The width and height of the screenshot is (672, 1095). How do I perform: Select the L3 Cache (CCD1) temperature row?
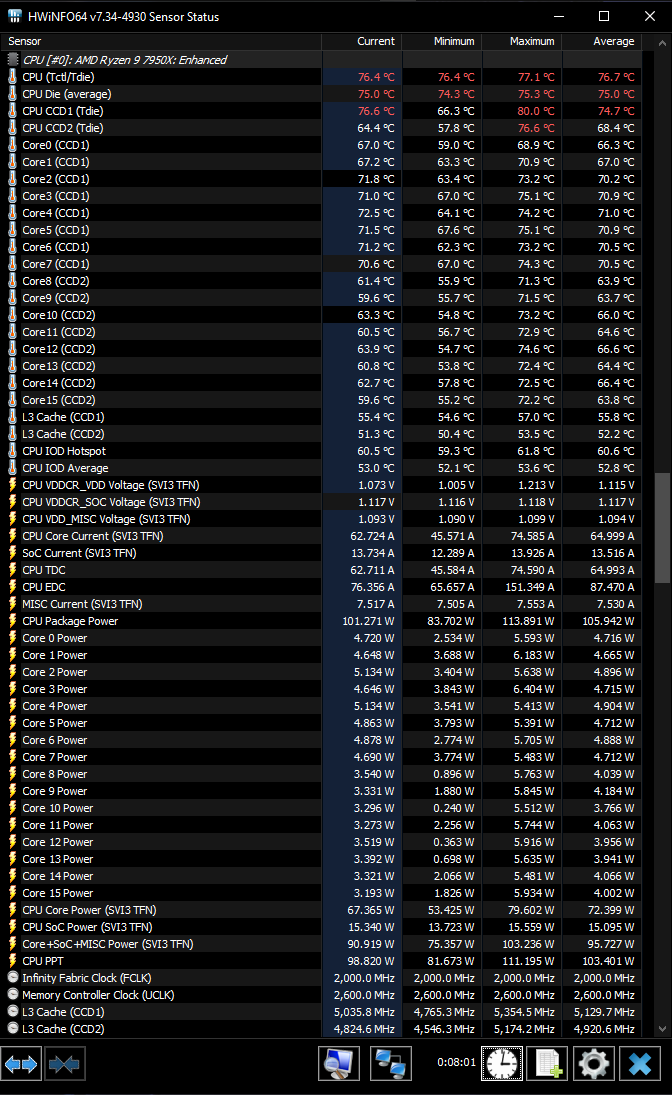(321, 417)
